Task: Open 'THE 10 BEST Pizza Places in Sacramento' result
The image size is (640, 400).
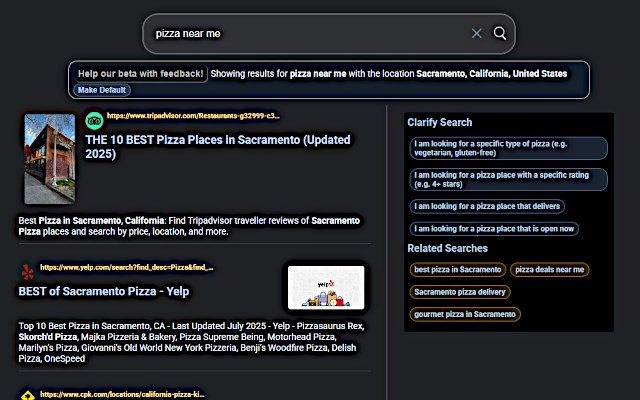Action: [218, 147]
